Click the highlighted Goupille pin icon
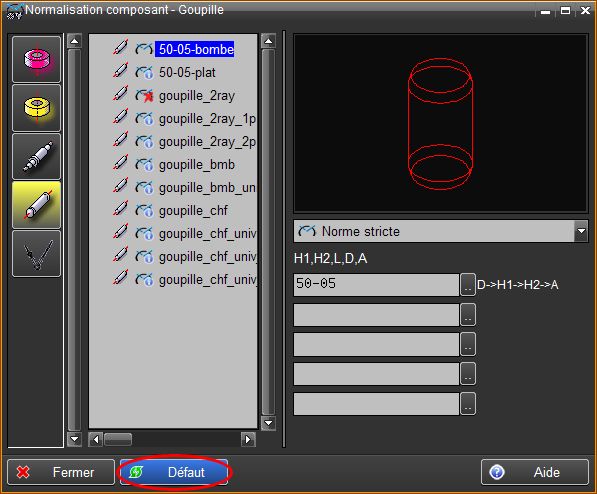 coord(37,205)
